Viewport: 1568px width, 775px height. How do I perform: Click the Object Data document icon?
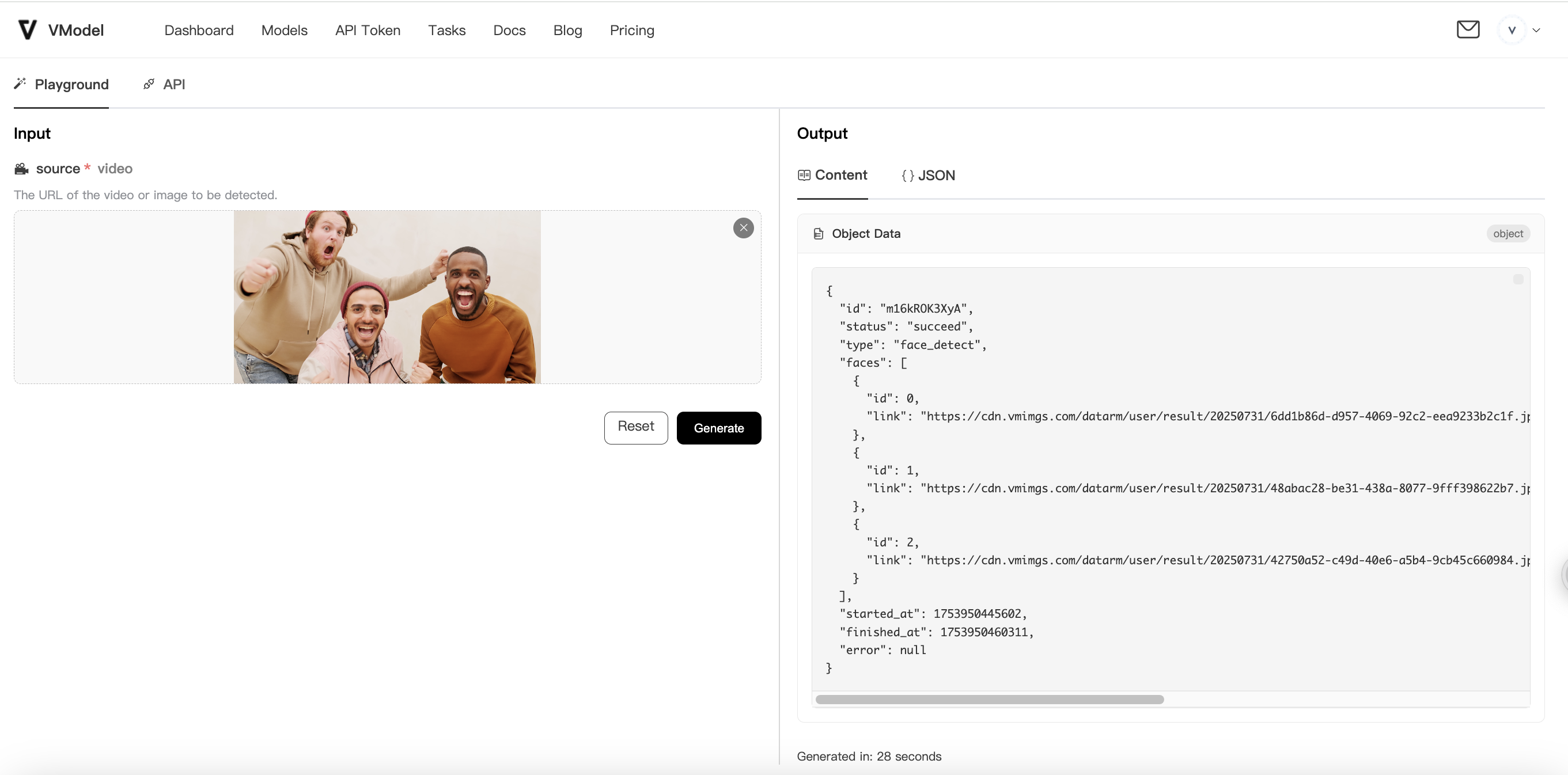[x=819, y=234]
